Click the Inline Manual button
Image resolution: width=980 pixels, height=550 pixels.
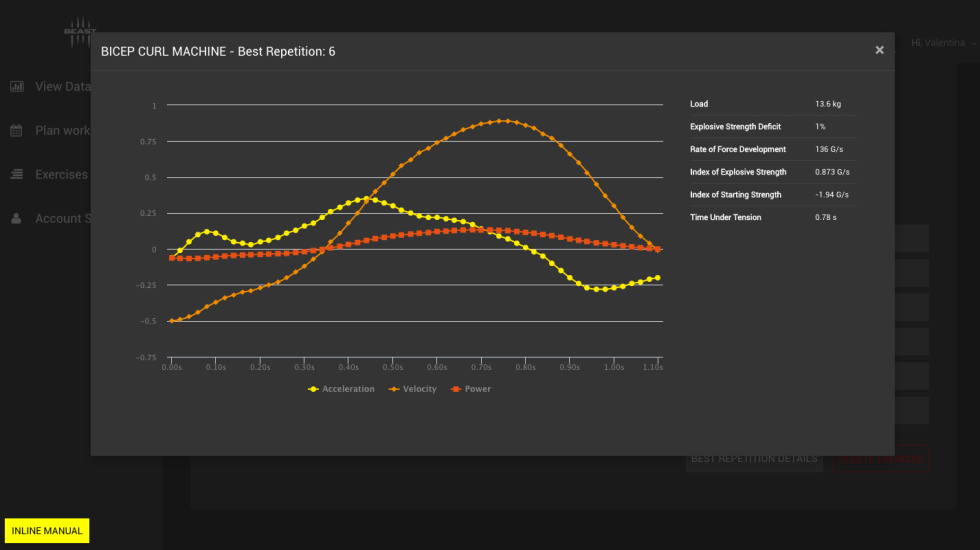[47, 531]
